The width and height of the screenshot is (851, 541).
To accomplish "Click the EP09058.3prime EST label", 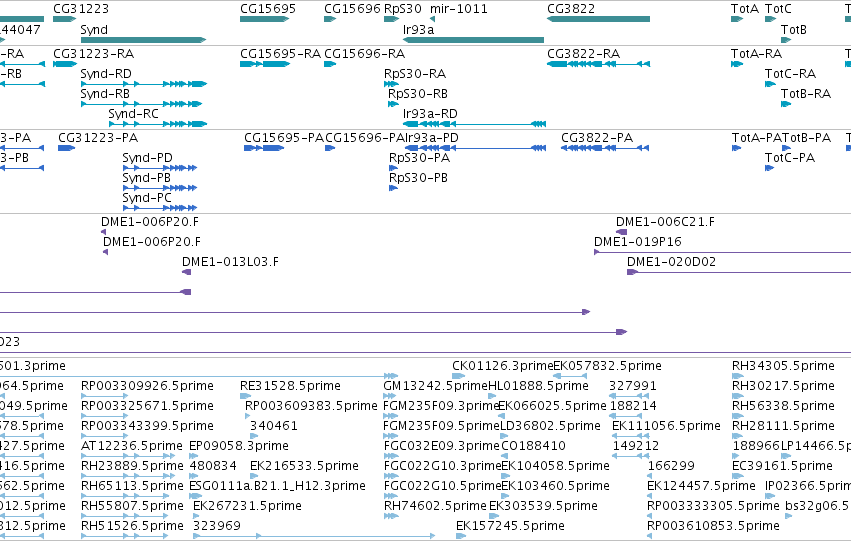I will click(x=239, y=446).
